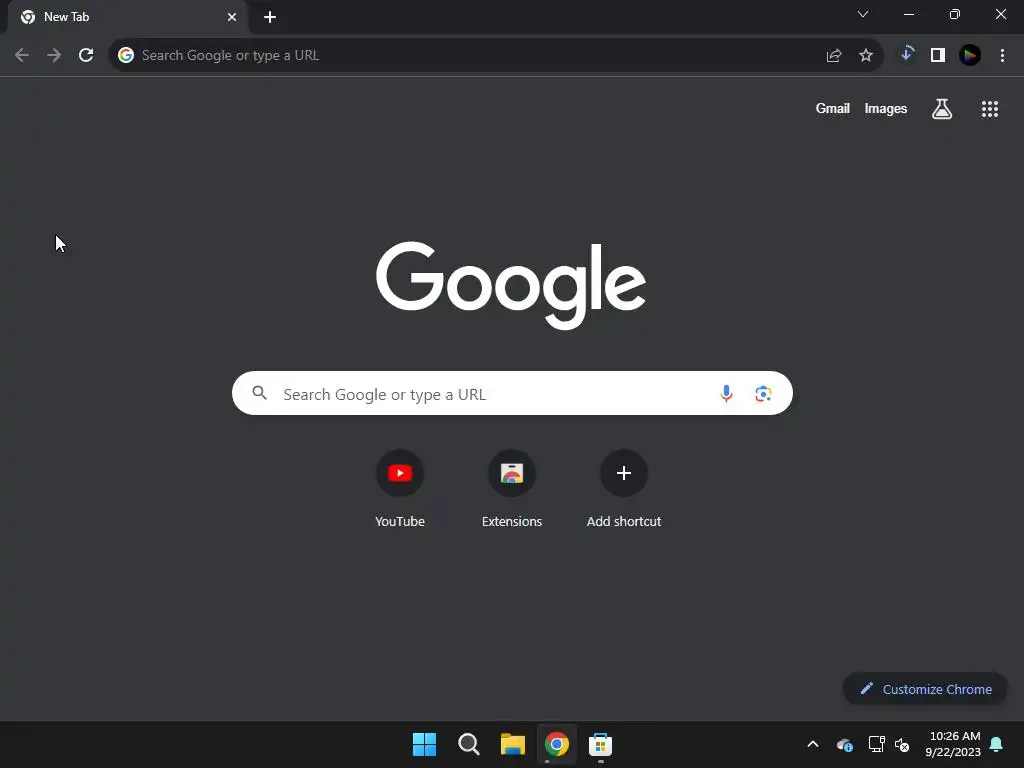Open the Extensions shortcut tile
1024x768 pixels.
point(512,488)
